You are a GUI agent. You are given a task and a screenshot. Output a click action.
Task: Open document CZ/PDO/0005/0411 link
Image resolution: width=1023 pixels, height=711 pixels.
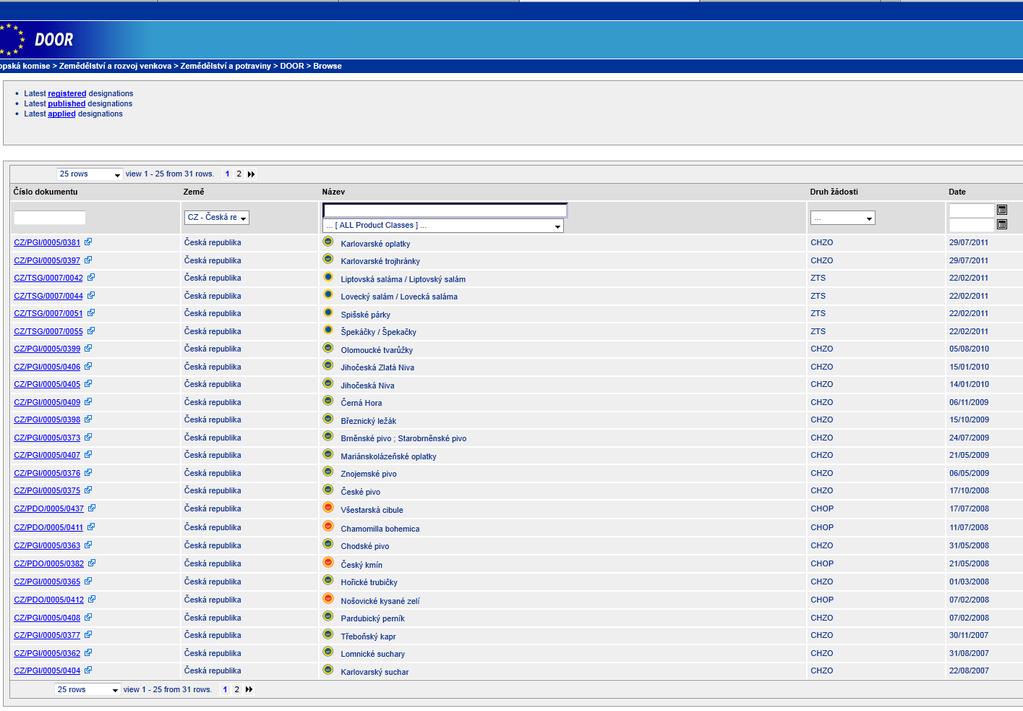(49, 527)
